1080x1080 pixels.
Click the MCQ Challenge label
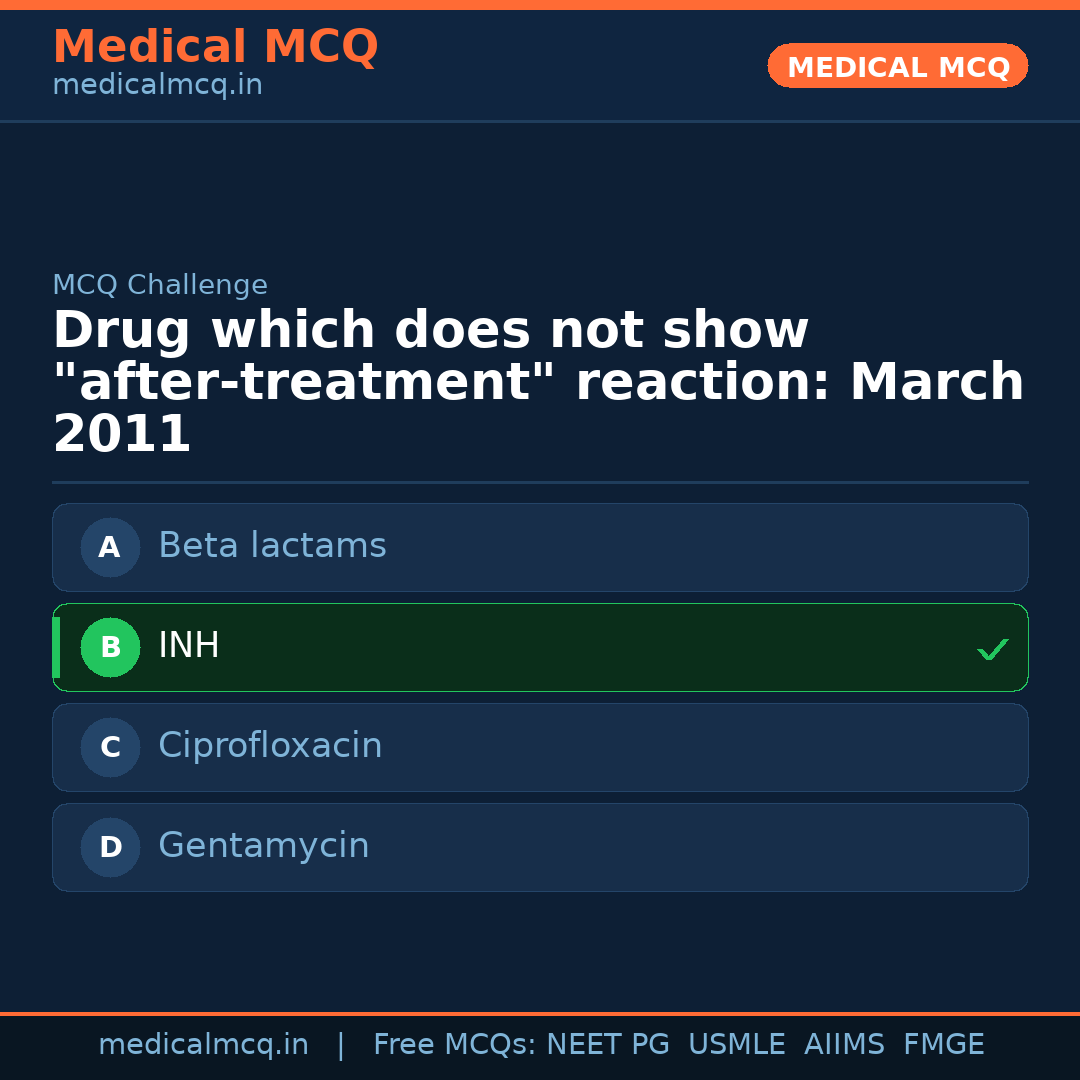pos(160,286)
